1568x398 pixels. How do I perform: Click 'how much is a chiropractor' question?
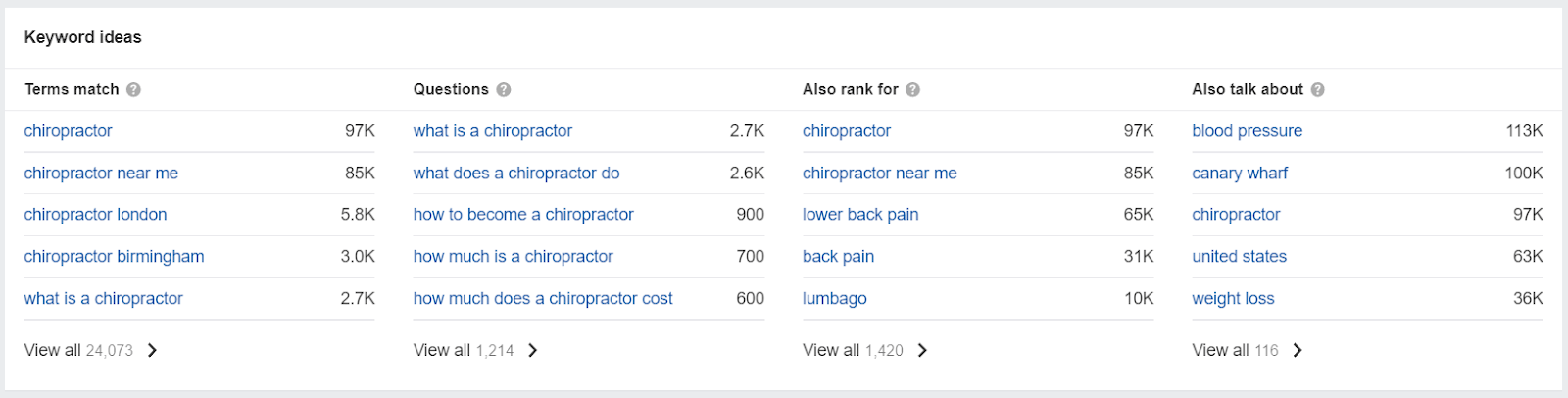[513, 256]
